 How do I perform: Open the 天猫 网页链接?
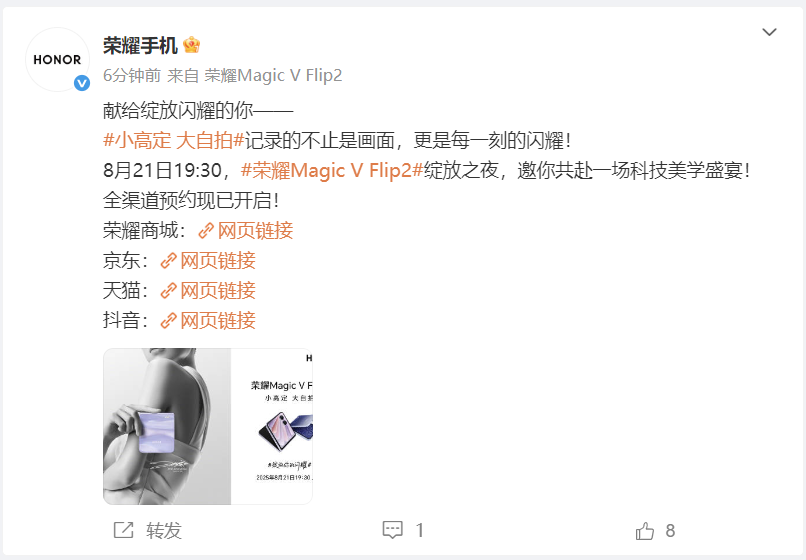tap(208, 291)
